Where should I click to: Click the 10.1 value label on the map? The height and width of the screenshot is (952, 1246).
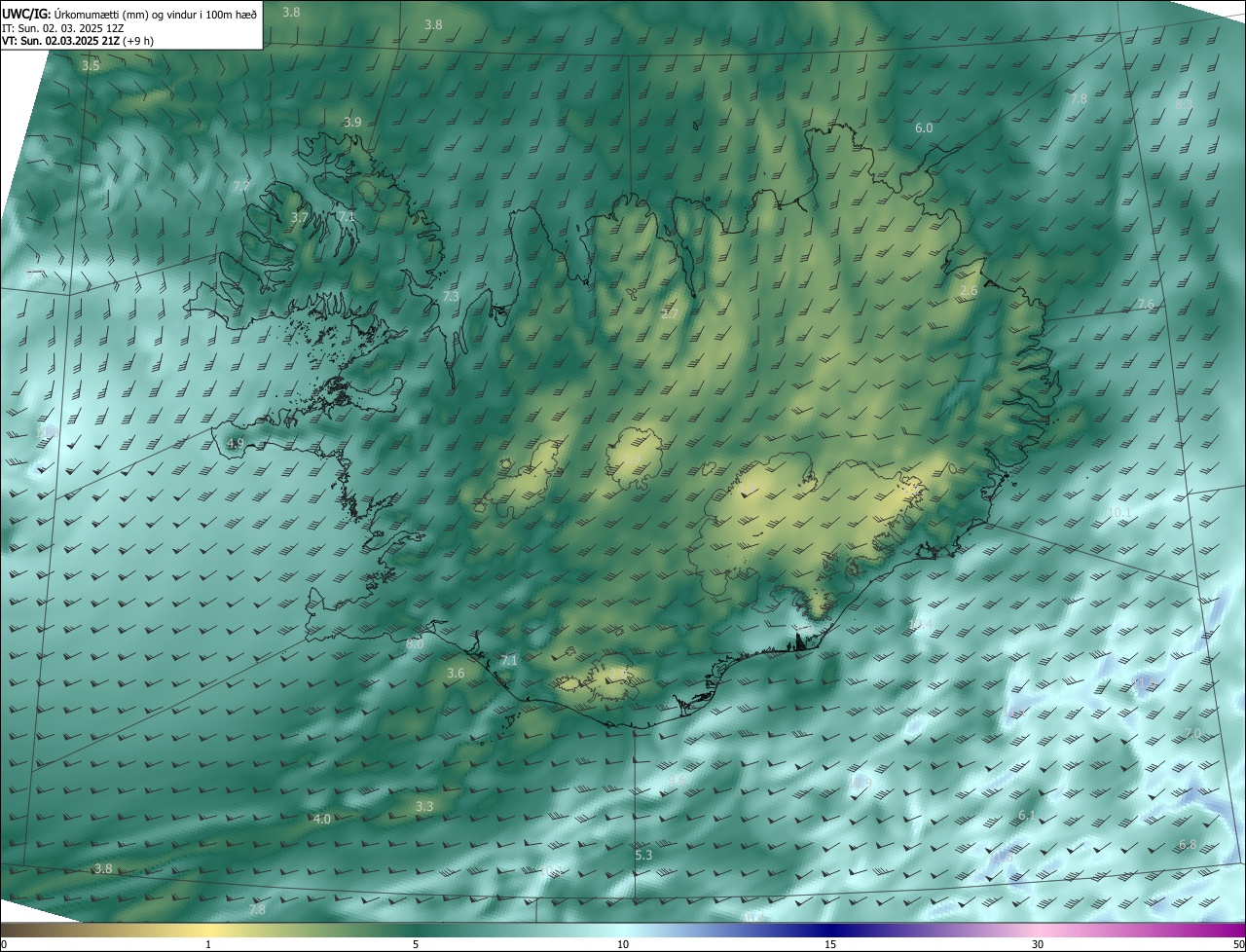click(1120, 513)
